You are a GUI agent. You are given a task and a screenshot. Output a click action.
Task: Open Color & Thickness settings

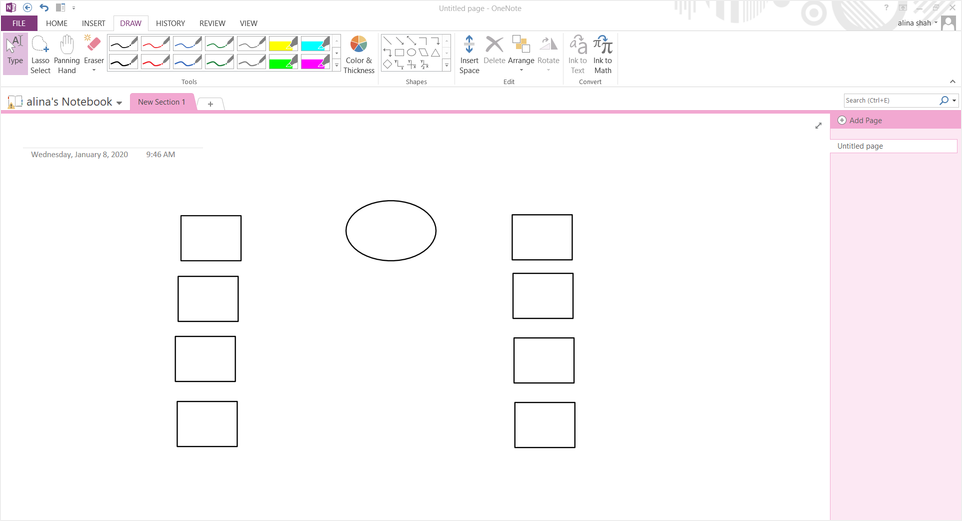(x=358, y=54)
